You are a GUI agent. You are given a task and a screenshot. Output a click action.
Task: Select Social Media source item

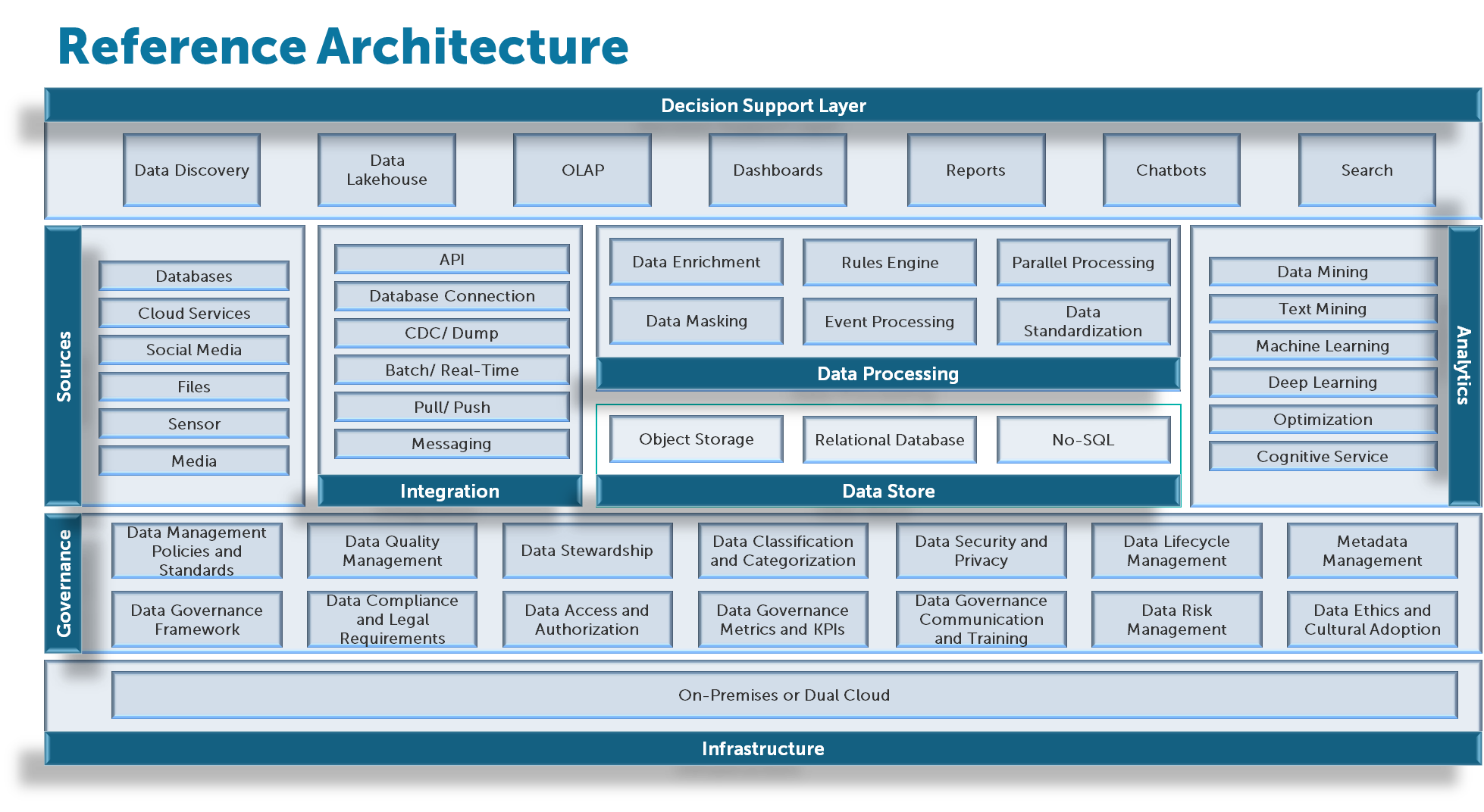point(194,349)
